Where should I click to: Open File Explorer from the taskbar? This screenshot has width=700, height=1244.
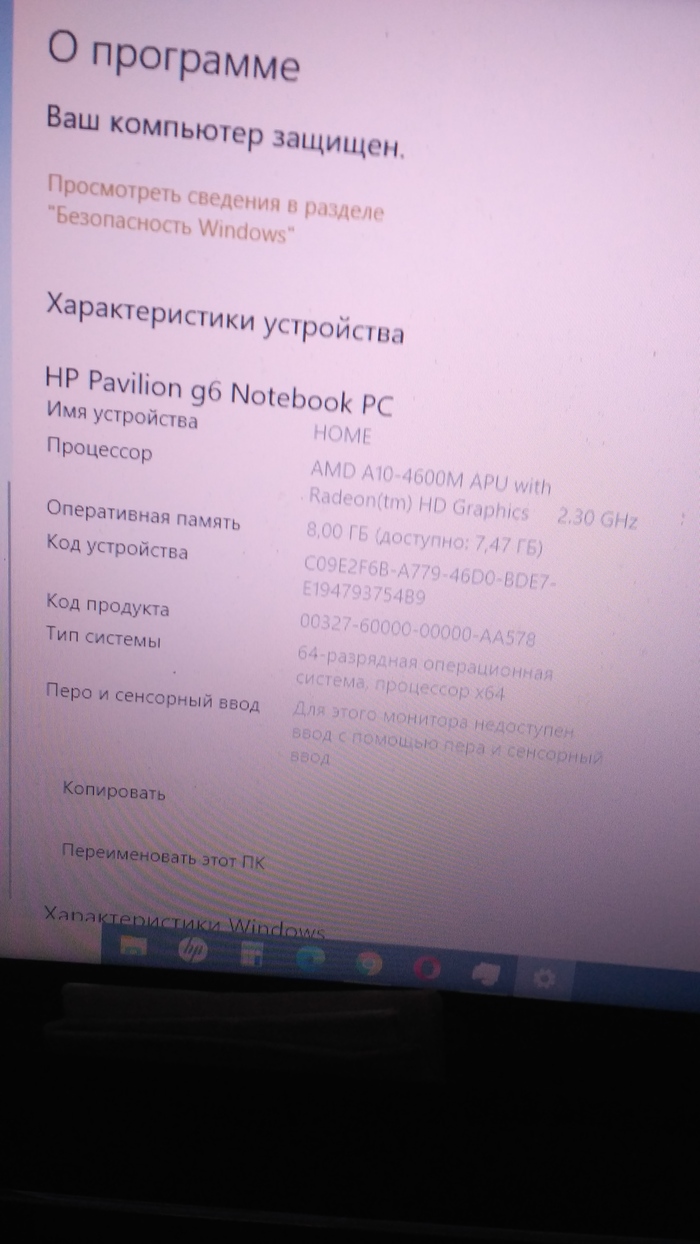[x=134, y=945]
